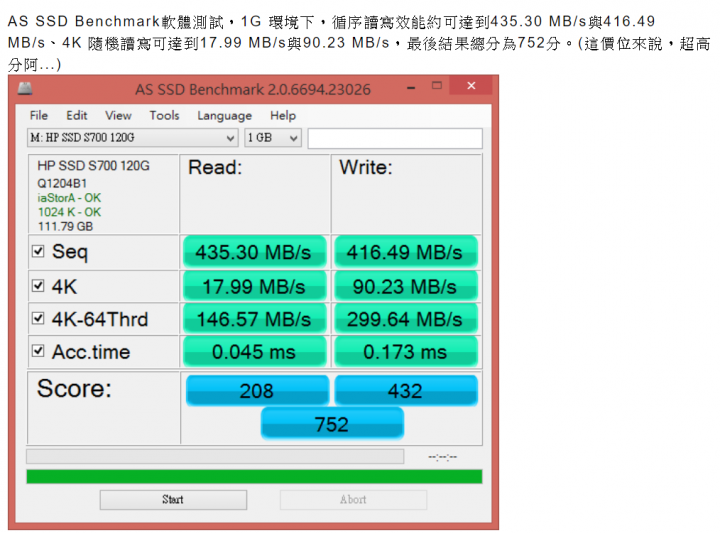Click the 111.79 GB capacity text

click(65, 226)
